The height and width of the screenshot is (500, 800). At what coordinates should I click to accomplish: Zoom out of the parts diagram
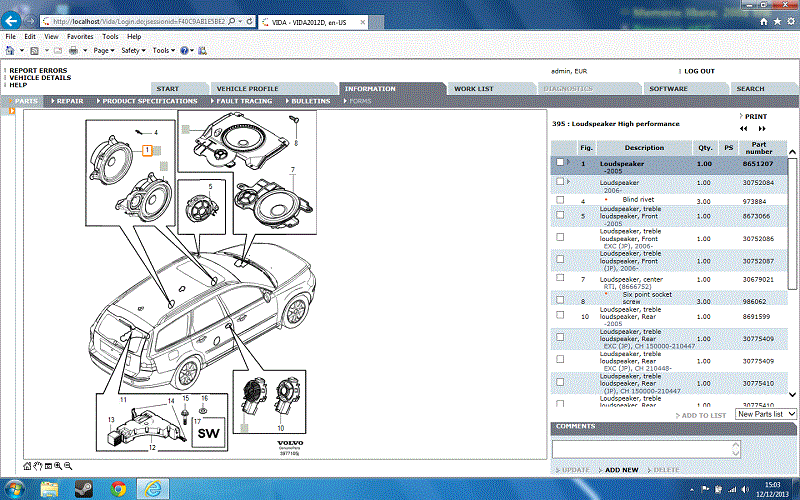68,466
